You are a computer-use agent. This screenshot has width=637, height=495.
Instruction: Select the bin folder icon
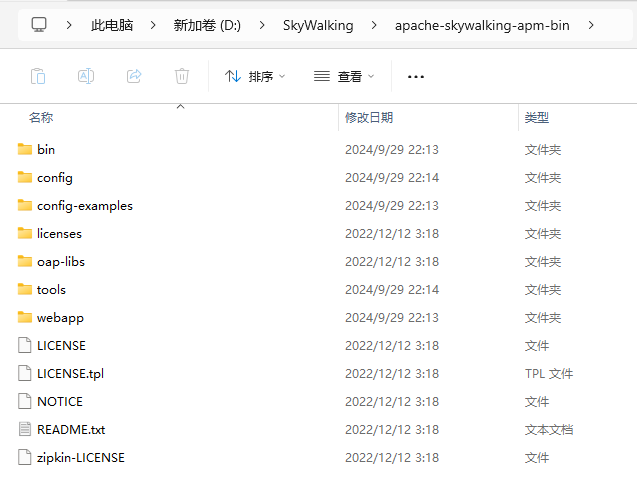tap(25, 149)
